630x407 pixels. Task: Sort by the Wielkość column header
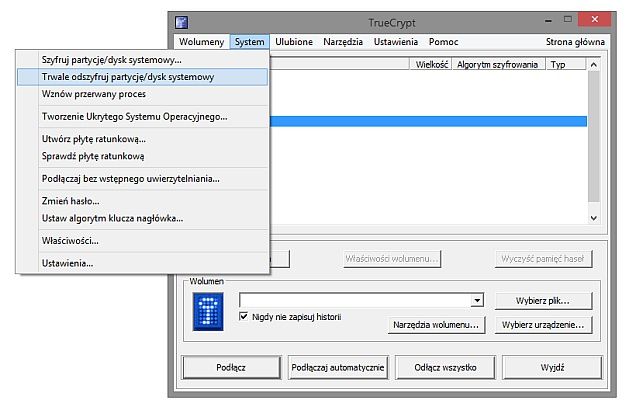(x=431, y=64)
